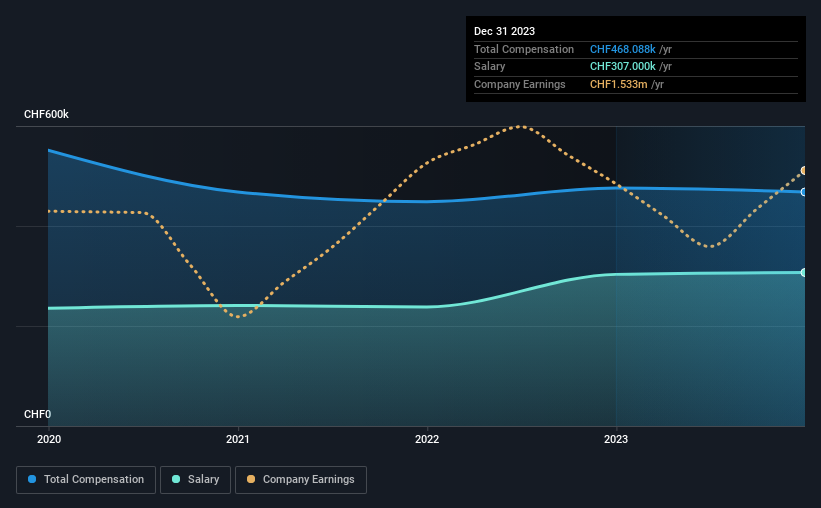Select the 2023 x-axis label
The width and height of the screenshot is (821, 508).
pos(616,439)
